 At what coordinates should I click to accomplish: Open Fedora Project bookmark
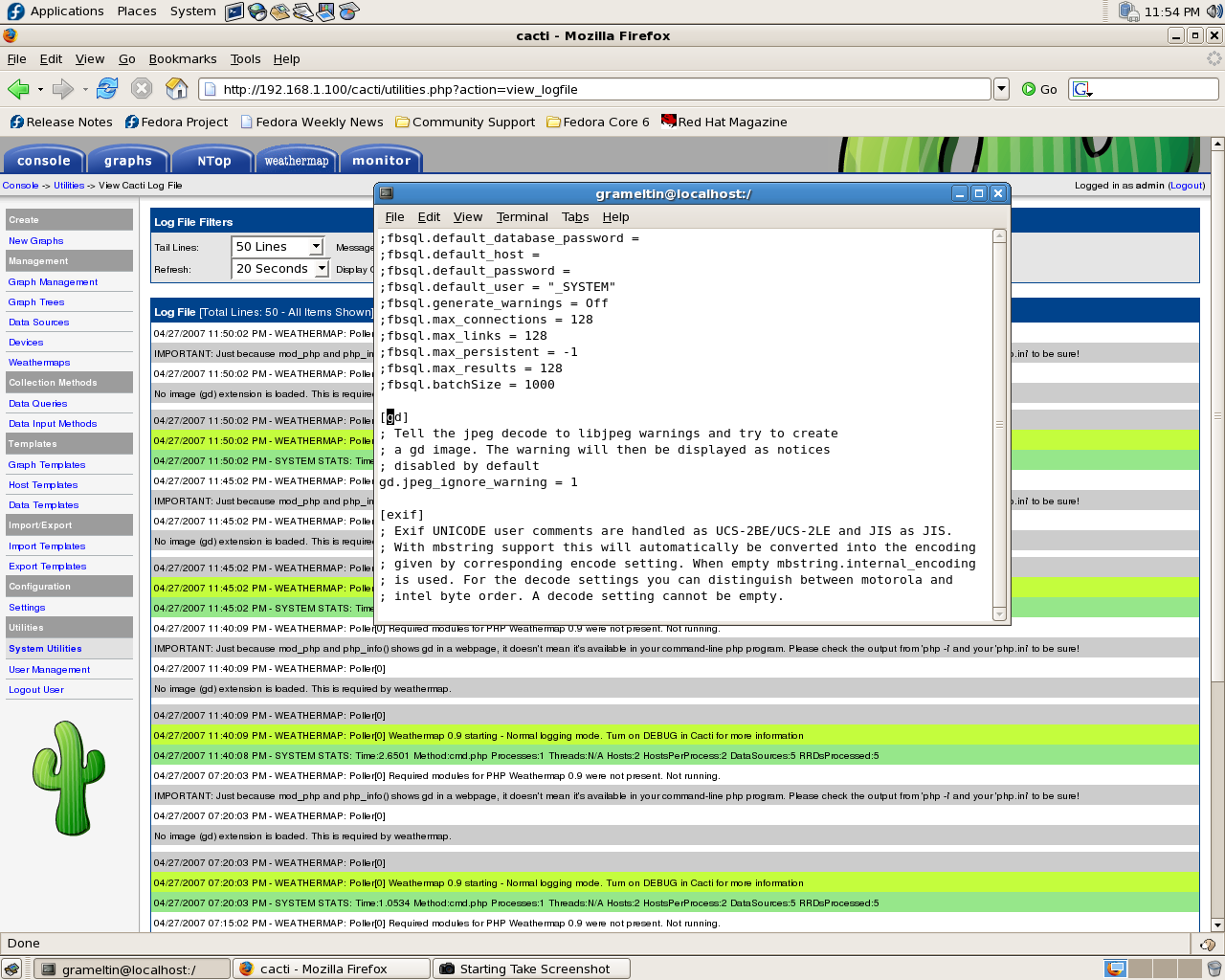tap(176, 122)
